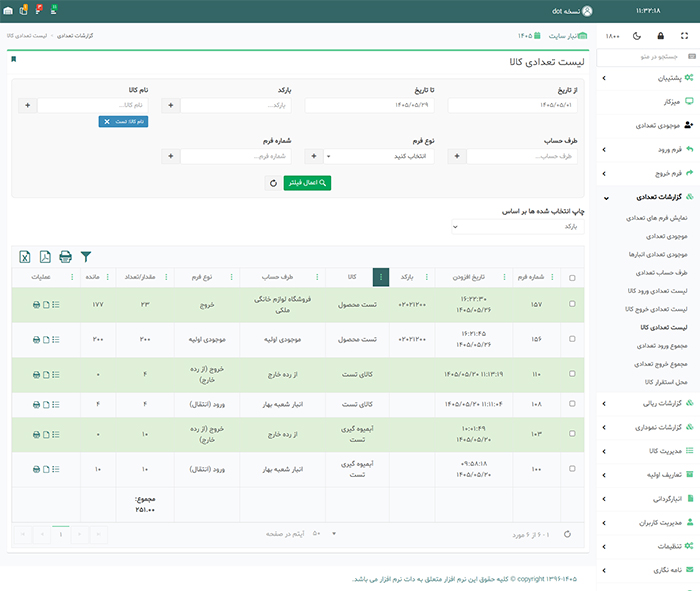This screenshot has height=591, width=700.
Task: Add an account party via plus button
Action: [457, 156]
